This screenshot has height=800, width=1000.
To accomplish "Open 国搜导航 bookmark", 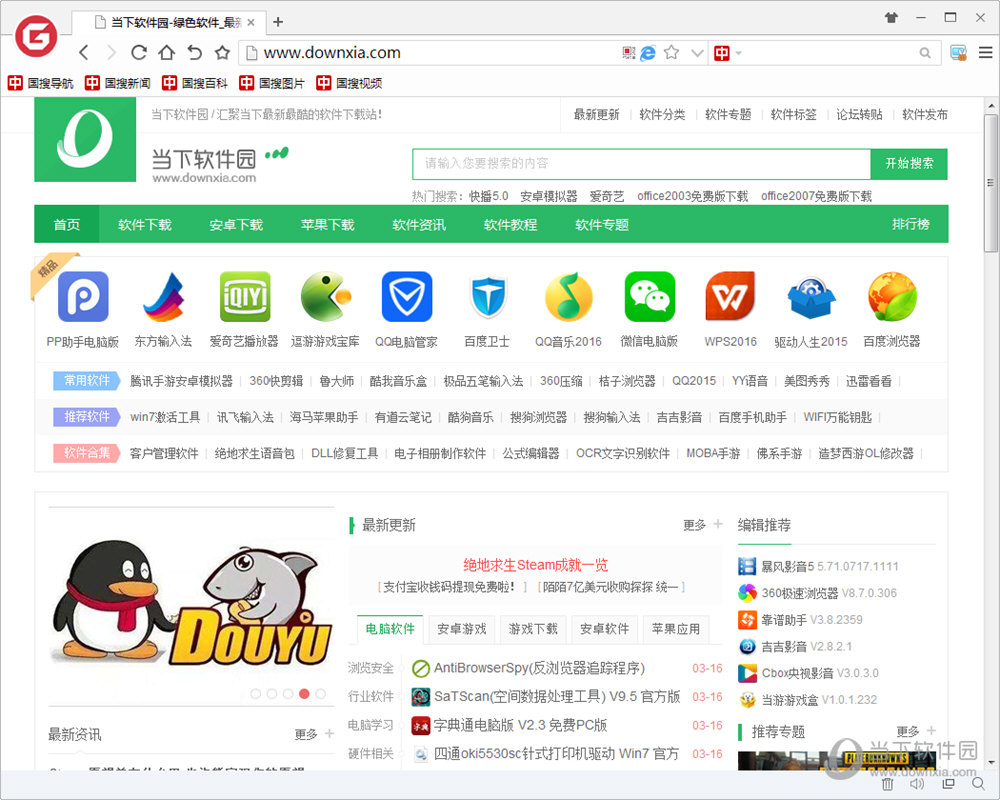I will coord(41,83).
